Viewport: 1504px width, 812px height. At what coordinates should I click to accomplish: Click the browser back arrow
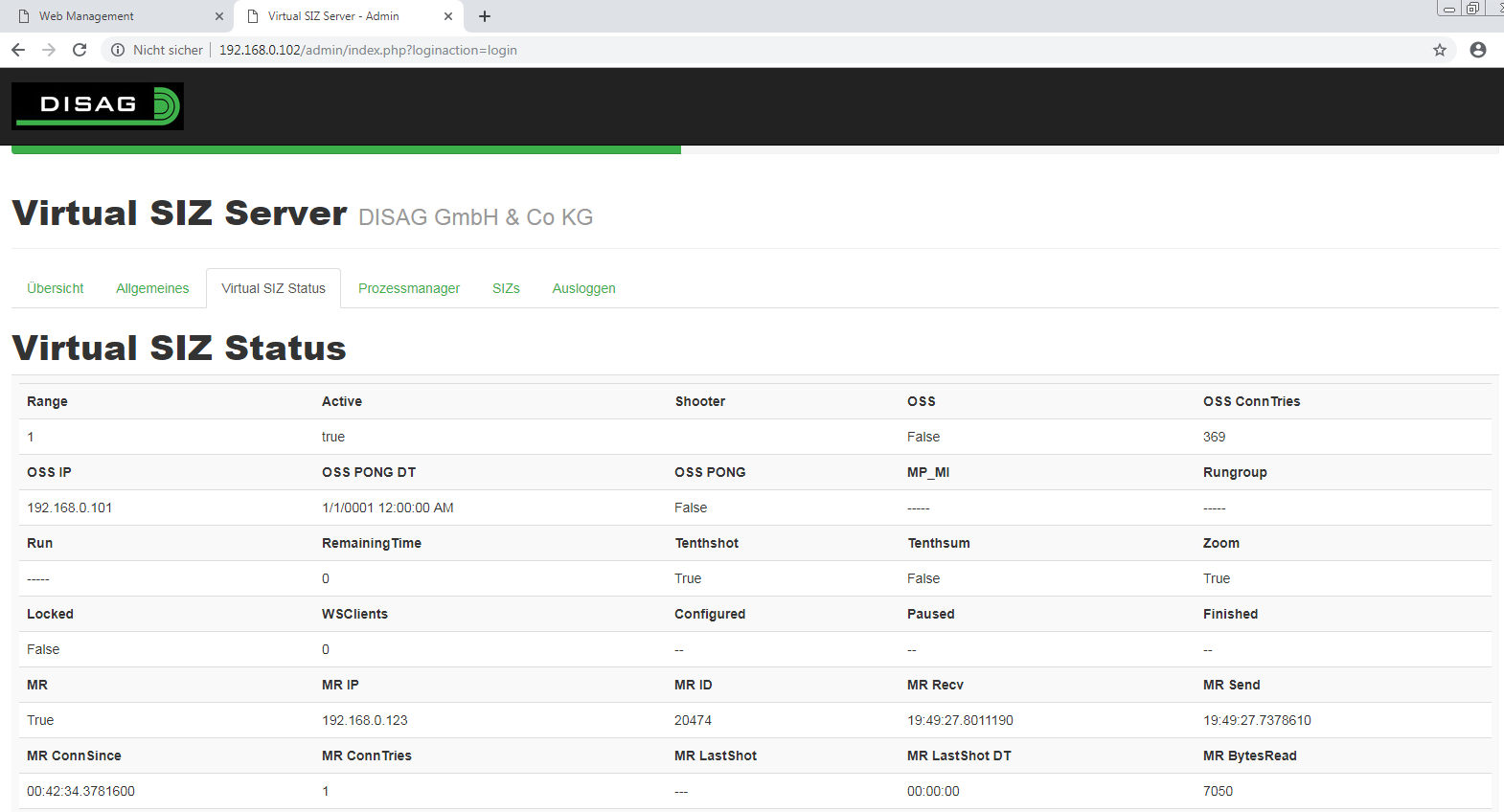coord(18,50)
